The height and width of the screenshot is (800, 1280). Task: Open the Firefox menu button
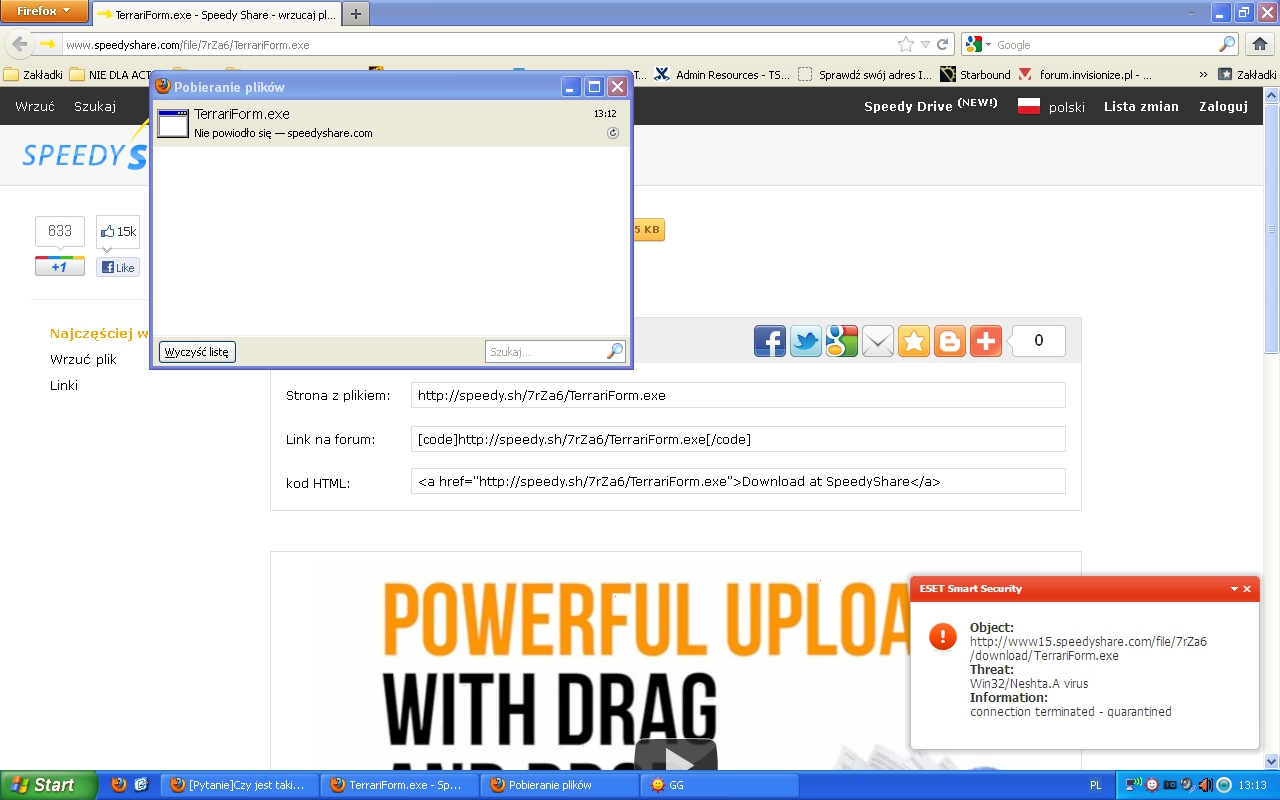click(44, 11)
